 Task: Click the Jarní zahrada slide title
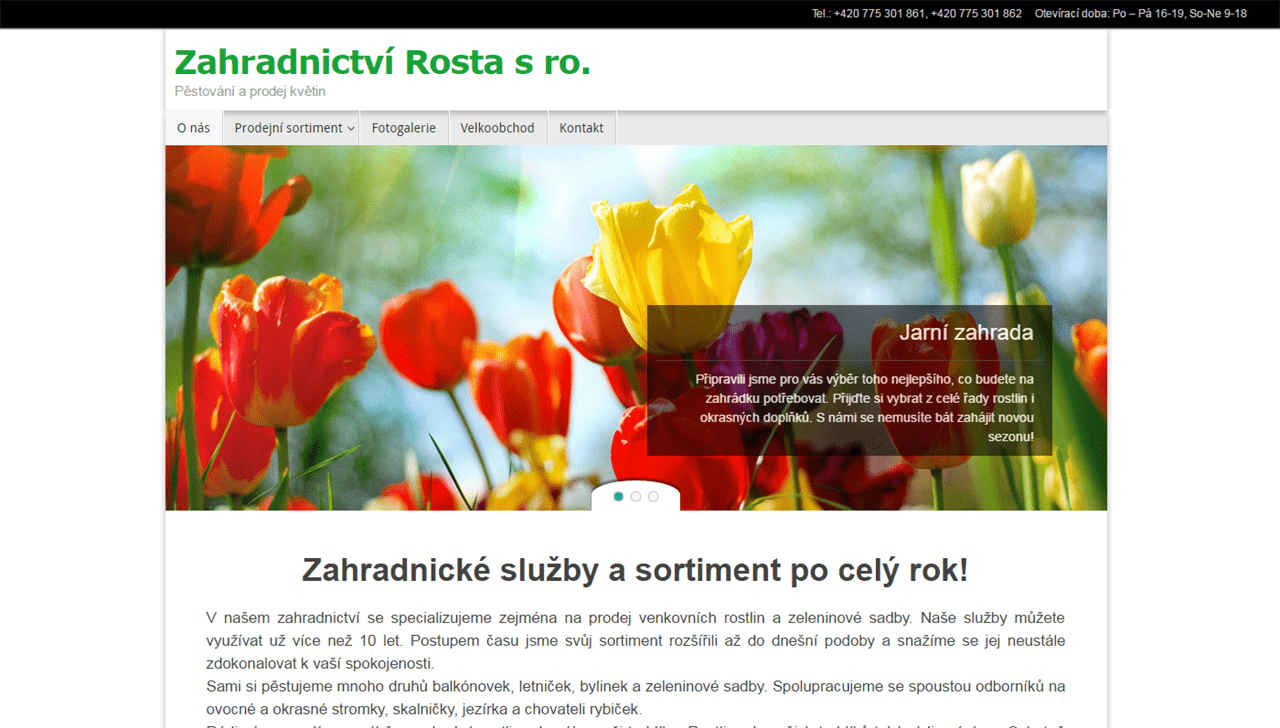click(965, 333)
